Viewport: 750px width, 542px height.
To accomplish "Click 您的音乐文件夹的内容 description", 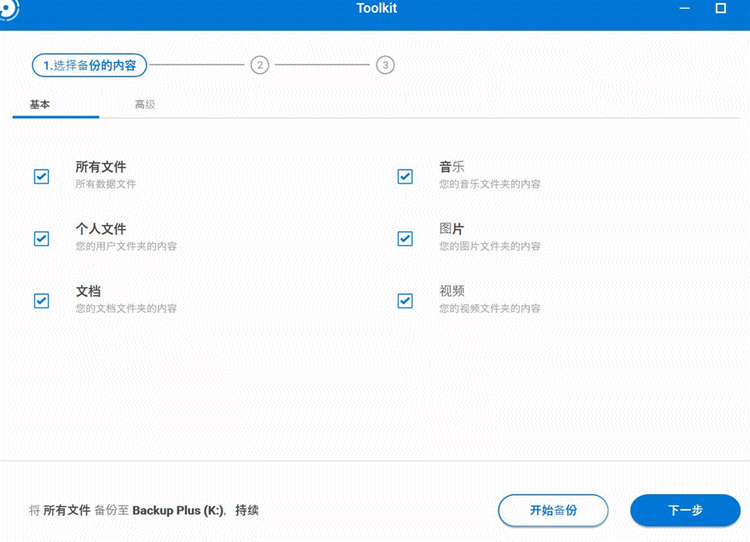I will pos(490,184).
